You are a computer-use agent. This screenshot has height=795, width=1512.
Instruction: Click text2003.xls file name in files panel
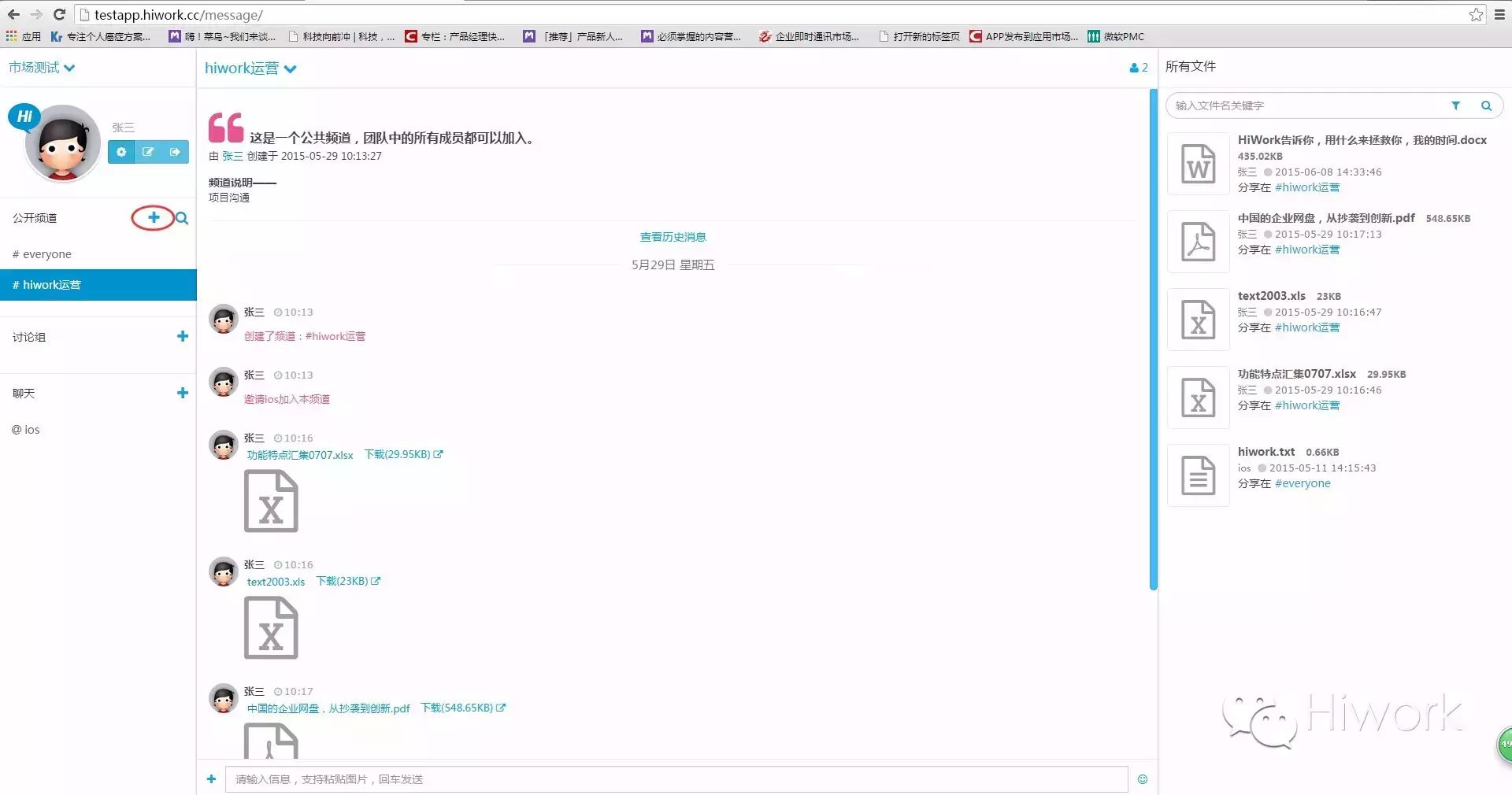point(1271,296)
